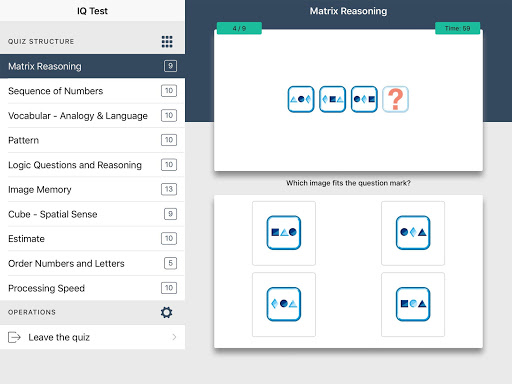Screen dimensions: 512x384
Task: Go to the Processing Speed section
Action: 92,288
